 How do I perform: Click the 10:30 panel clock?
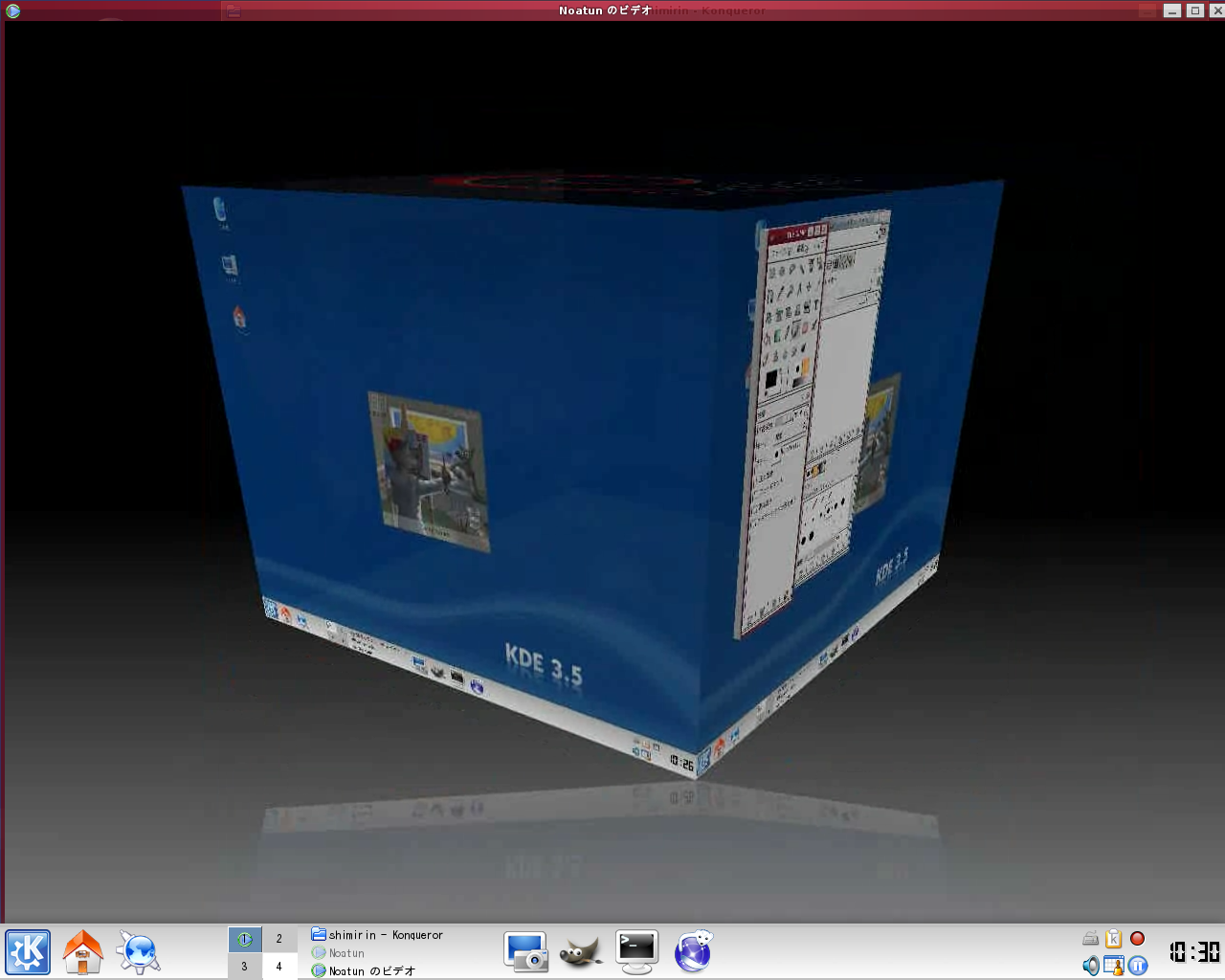coord(1193,952)
